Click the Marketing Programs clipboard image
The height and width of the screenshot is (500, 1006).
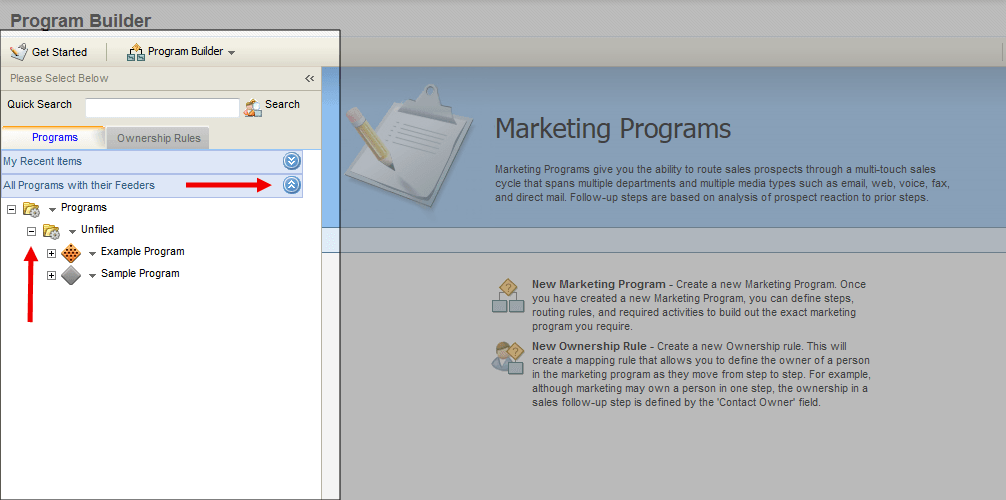409,146
